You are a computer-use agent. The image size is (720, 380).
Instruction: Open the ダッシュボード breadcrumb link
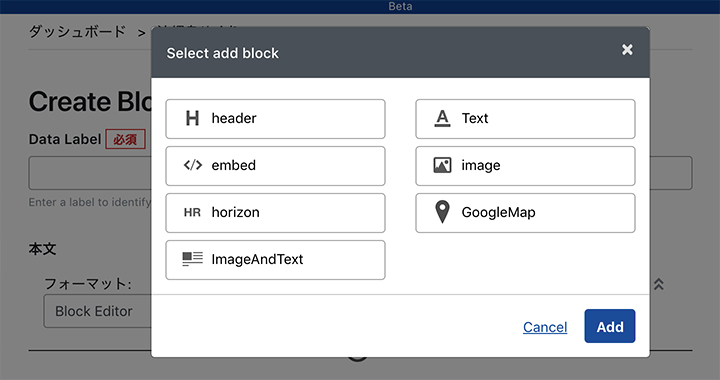[77, 32]
